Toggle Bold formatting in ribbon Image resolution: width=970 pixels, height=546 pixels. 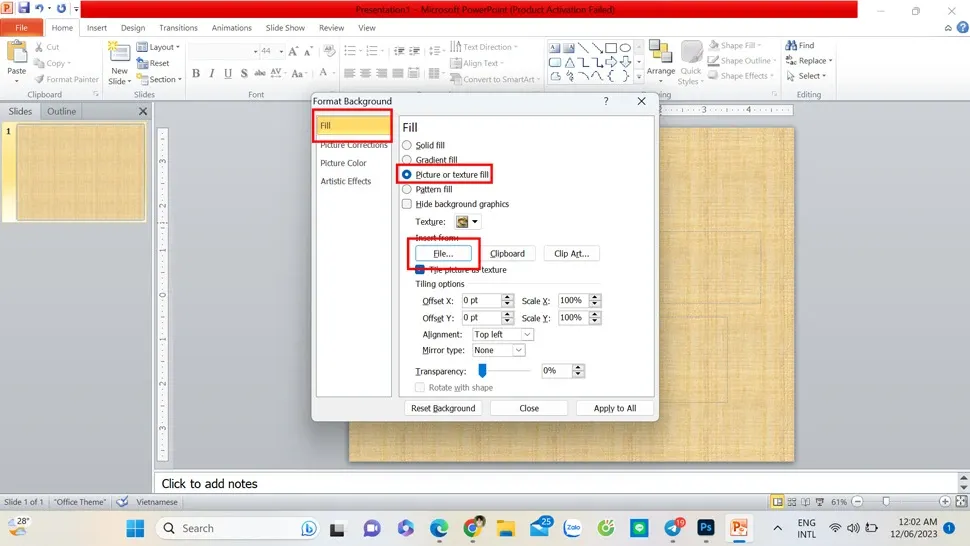[x=196, y=74]
